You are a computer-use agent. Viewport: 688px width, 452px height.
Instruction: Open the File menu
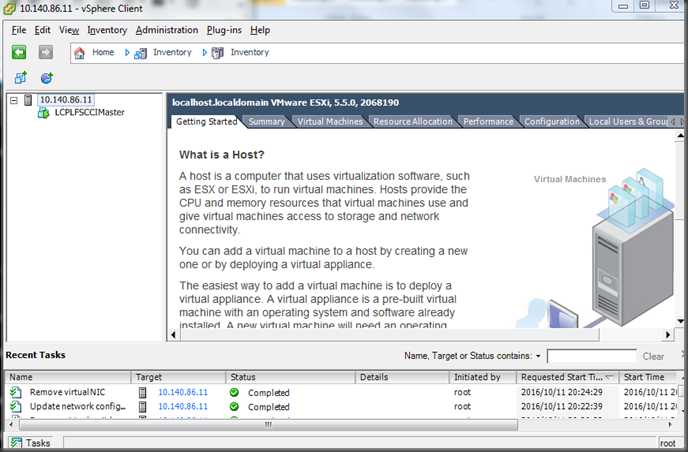(19, 30)
